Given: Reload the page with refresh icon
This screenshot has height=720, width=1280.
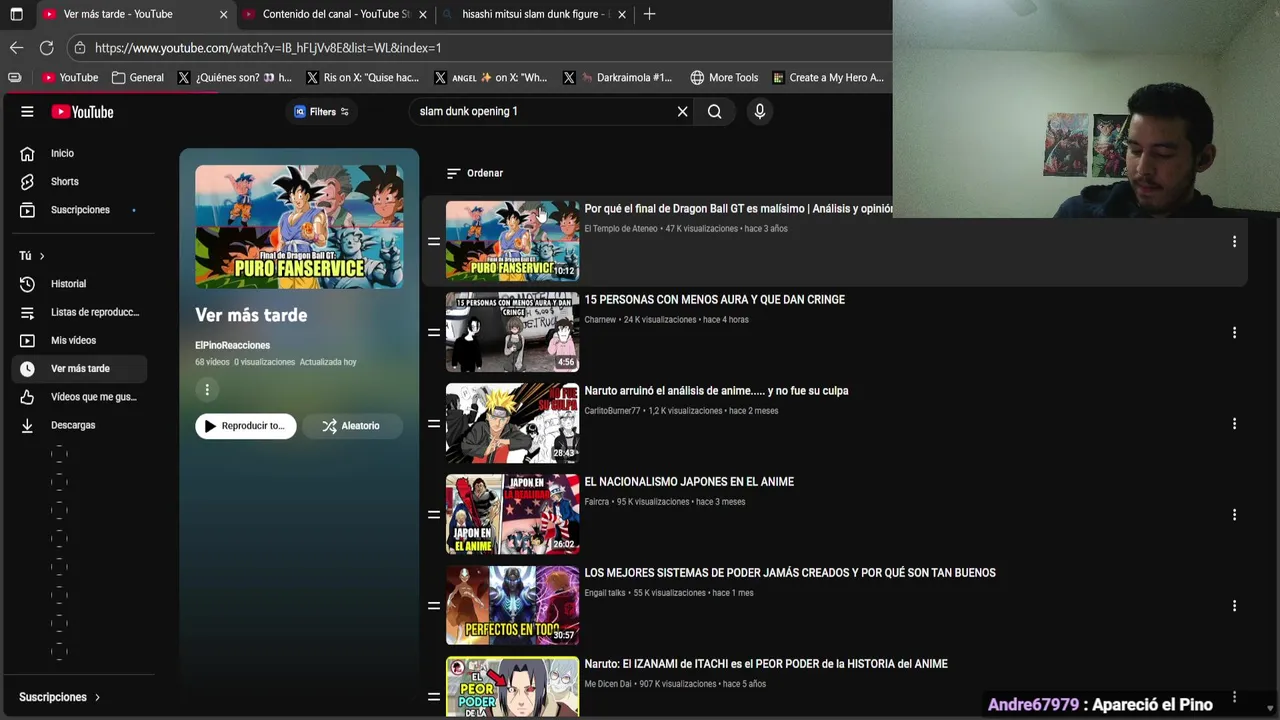Looking at the screenshot, I should point(46,48).
